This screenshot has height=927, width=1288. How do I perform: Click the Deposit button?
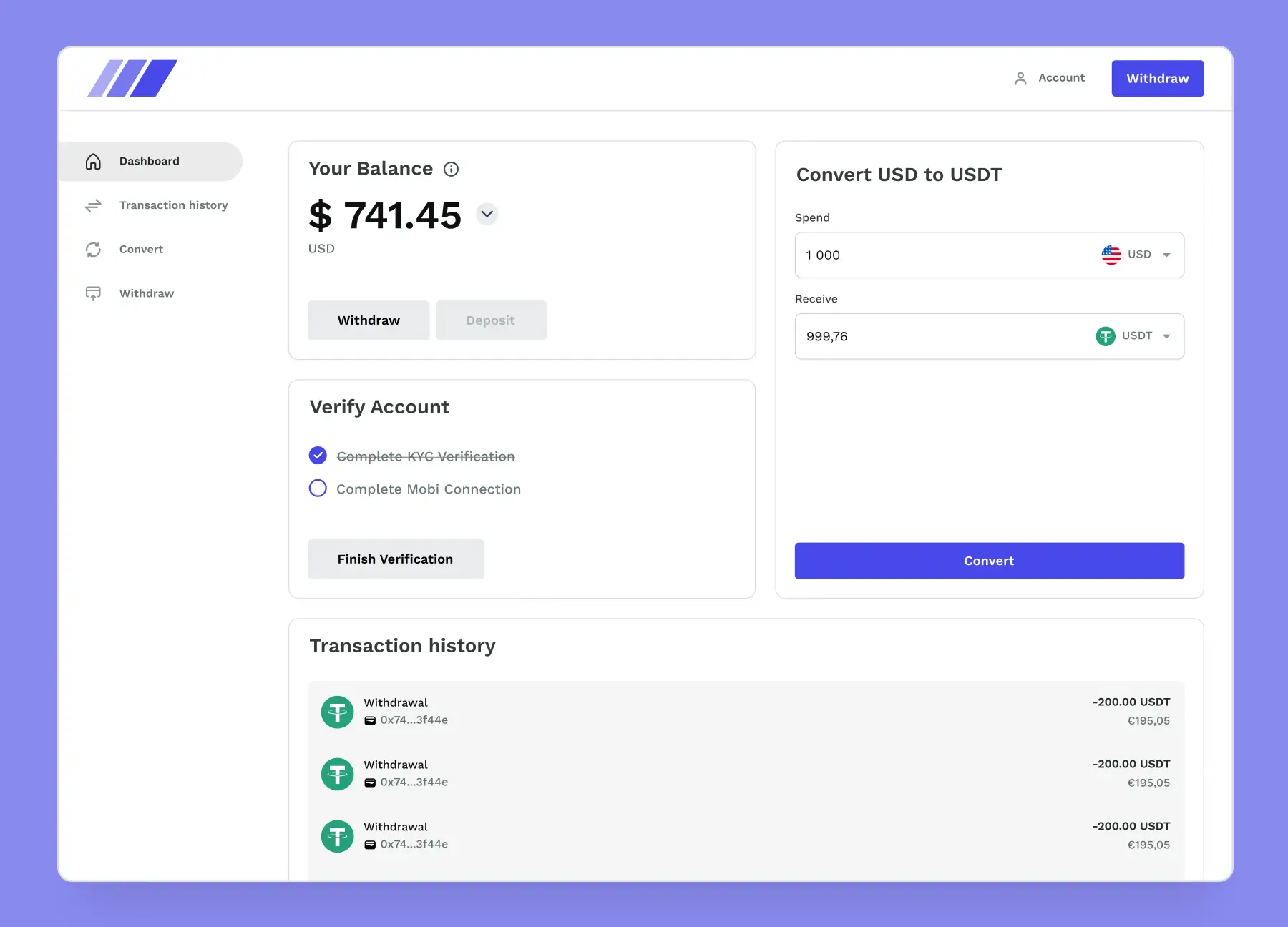[x=491, y=320]
